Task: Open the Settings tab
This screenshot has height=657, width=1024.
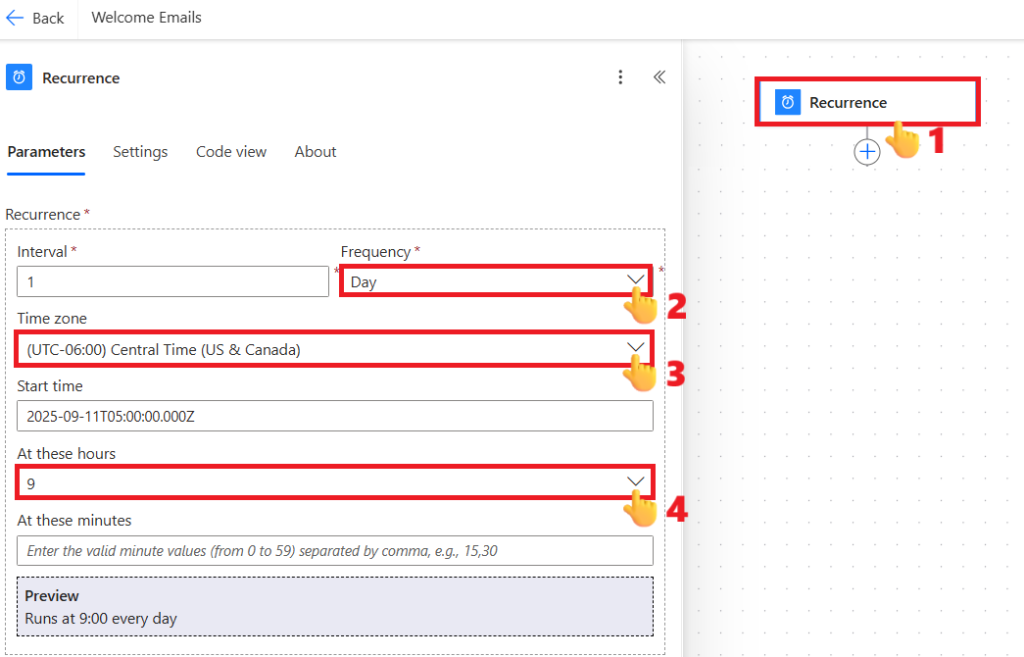Action: [140, 152]
